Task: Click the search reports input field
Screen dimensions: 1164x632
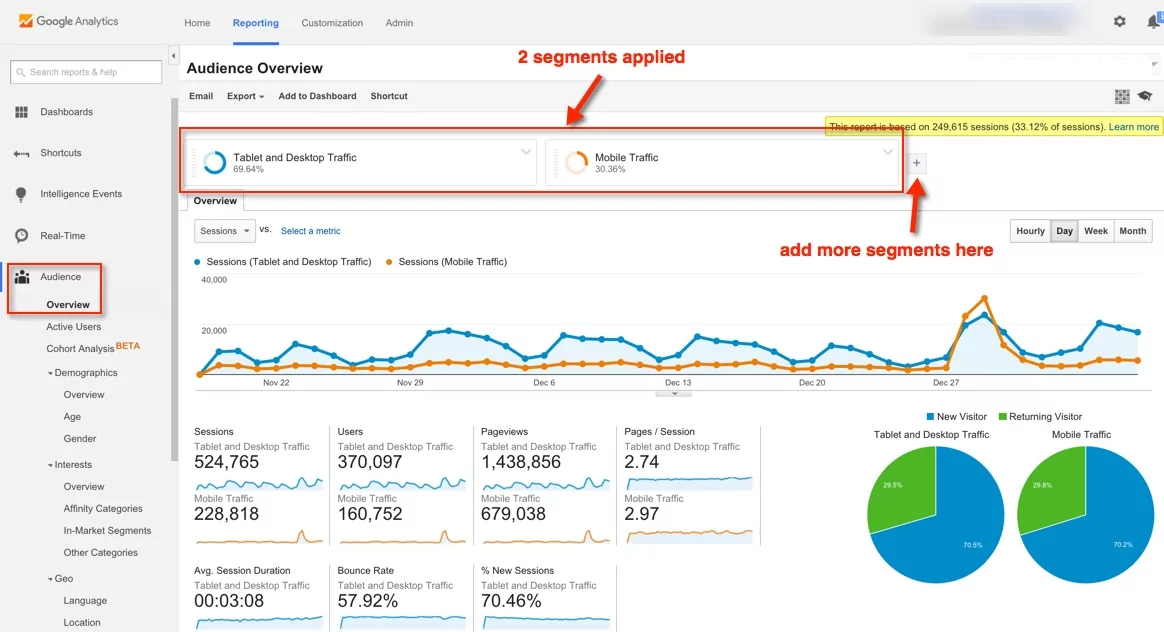Action: [x=85, y=72]
